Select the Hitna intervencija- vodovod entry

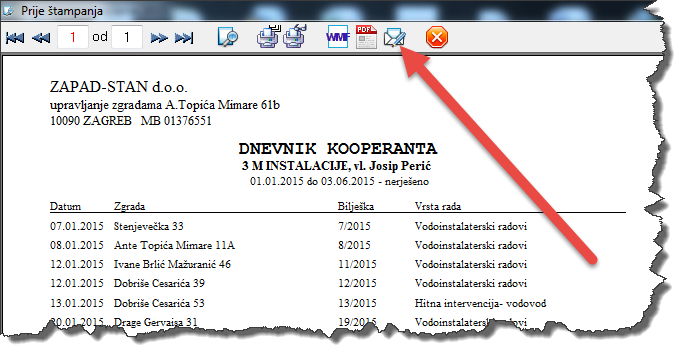[480, 303]
